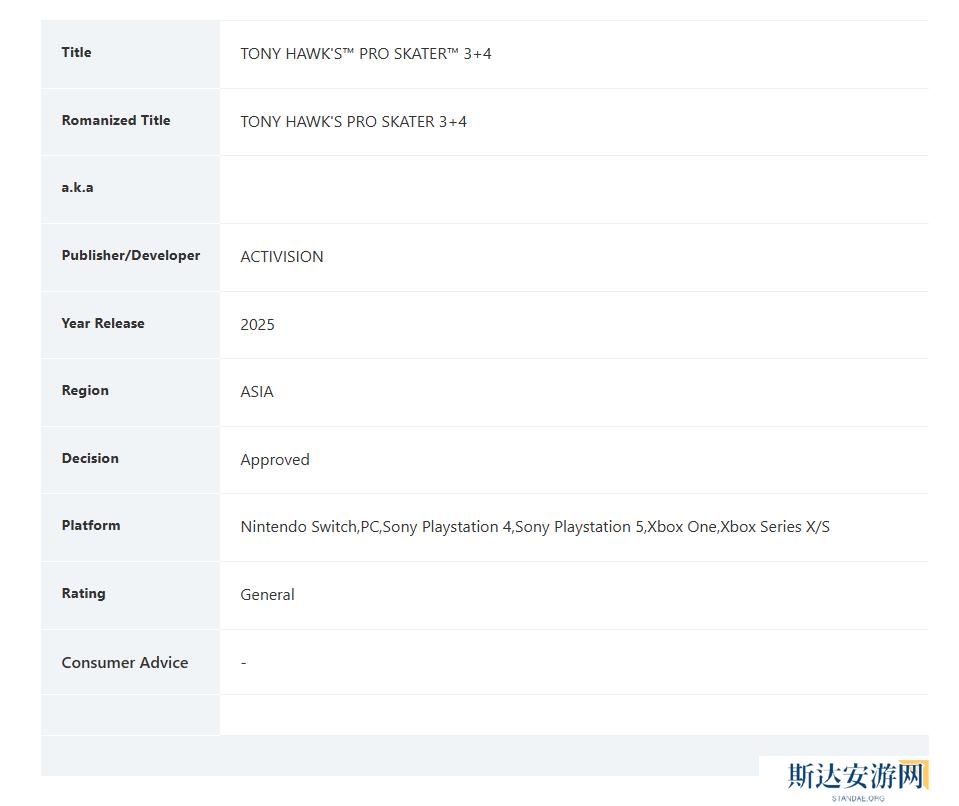Click the "Approved" decision value
Viewport: 959px width, 806px height.
coord(275,460)
